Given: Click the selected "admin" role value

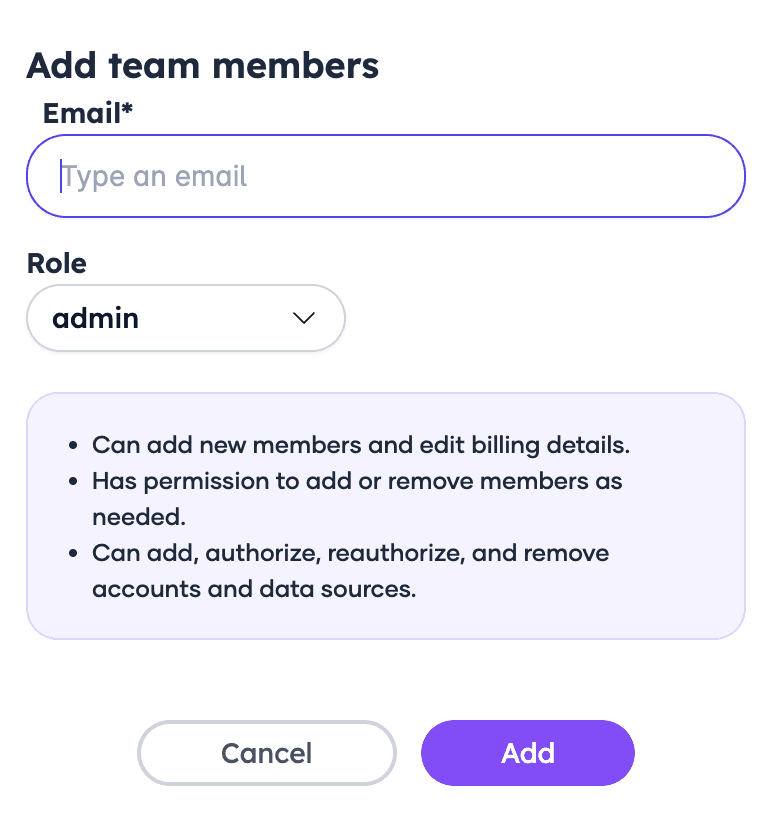Looking at the screenshot, I should click(96, 319).
